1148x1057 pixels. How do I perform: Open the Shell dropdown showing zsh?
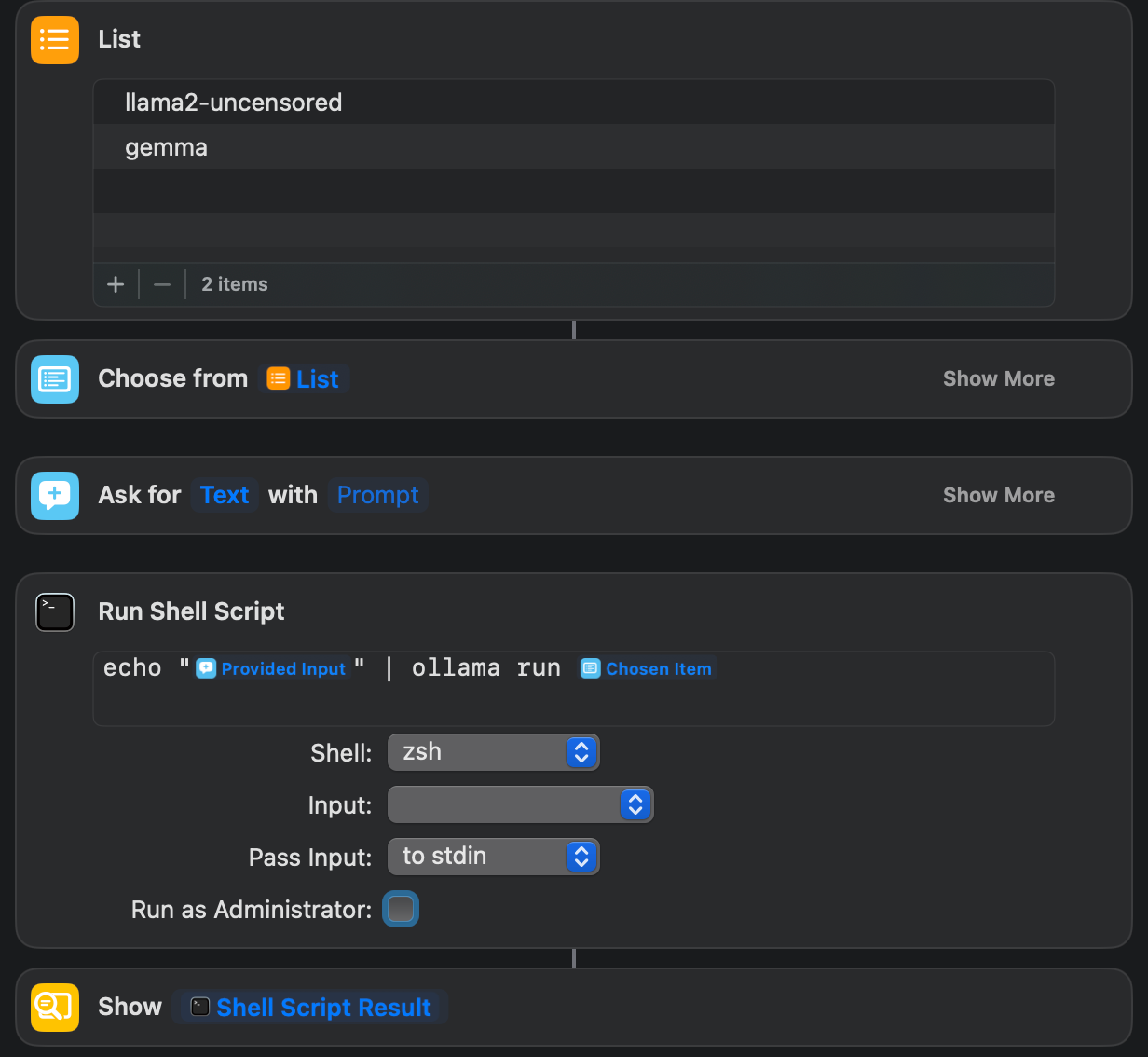click(493, 752)
